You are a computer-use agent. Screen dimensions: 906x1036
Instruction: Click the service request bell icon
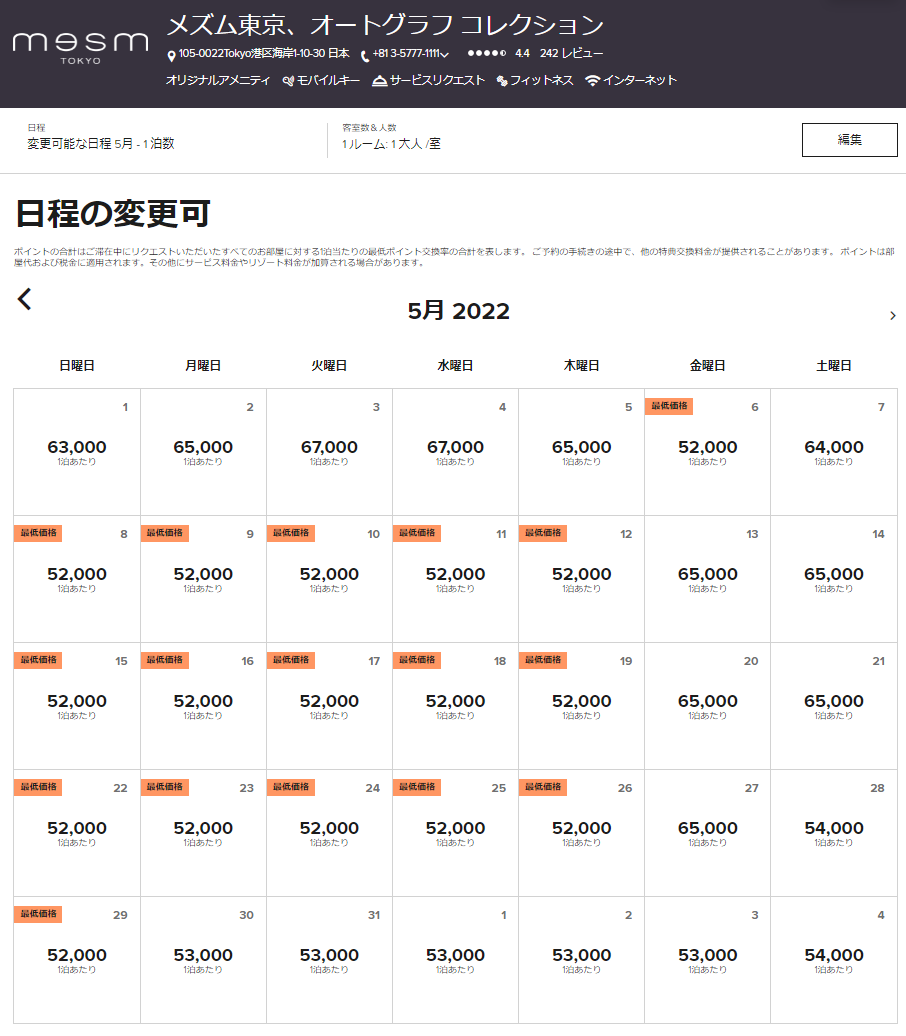coord(379,81)
